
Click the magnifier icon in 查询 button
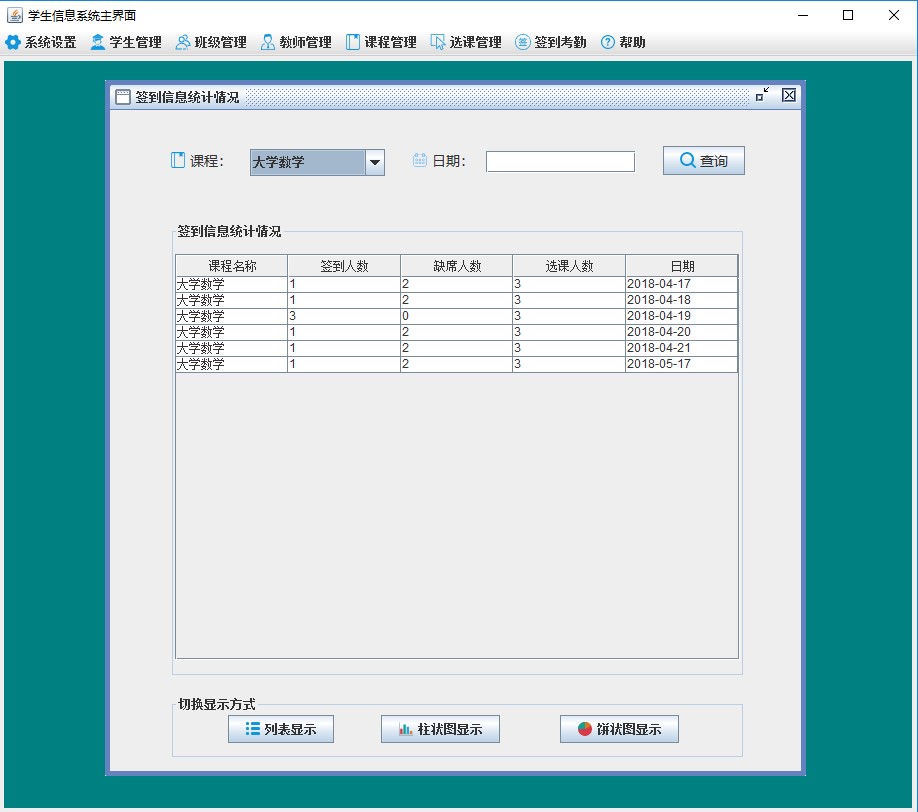687,160
